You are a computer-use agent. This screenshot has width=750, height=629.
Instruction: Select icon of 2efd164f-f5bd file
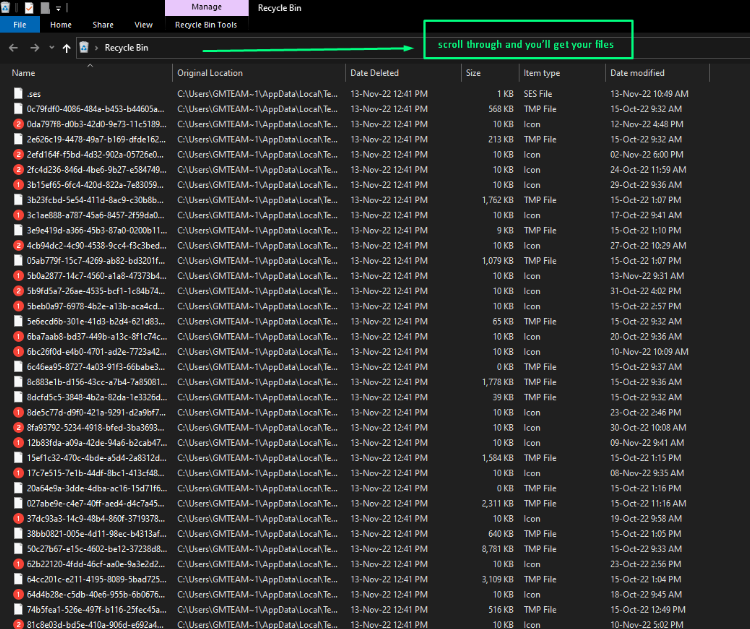(18, 154)
